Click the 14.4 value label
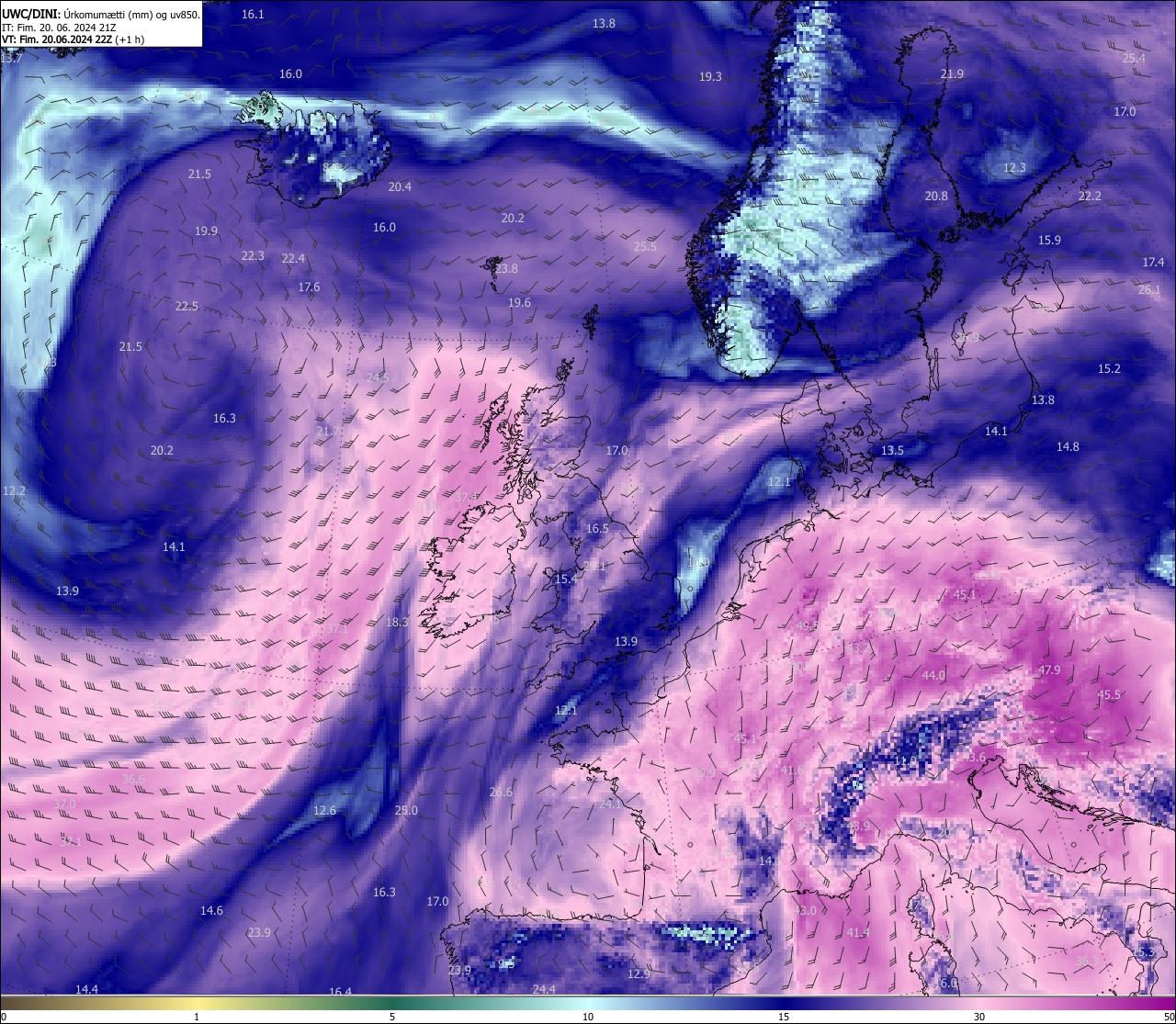 point(86,990)
